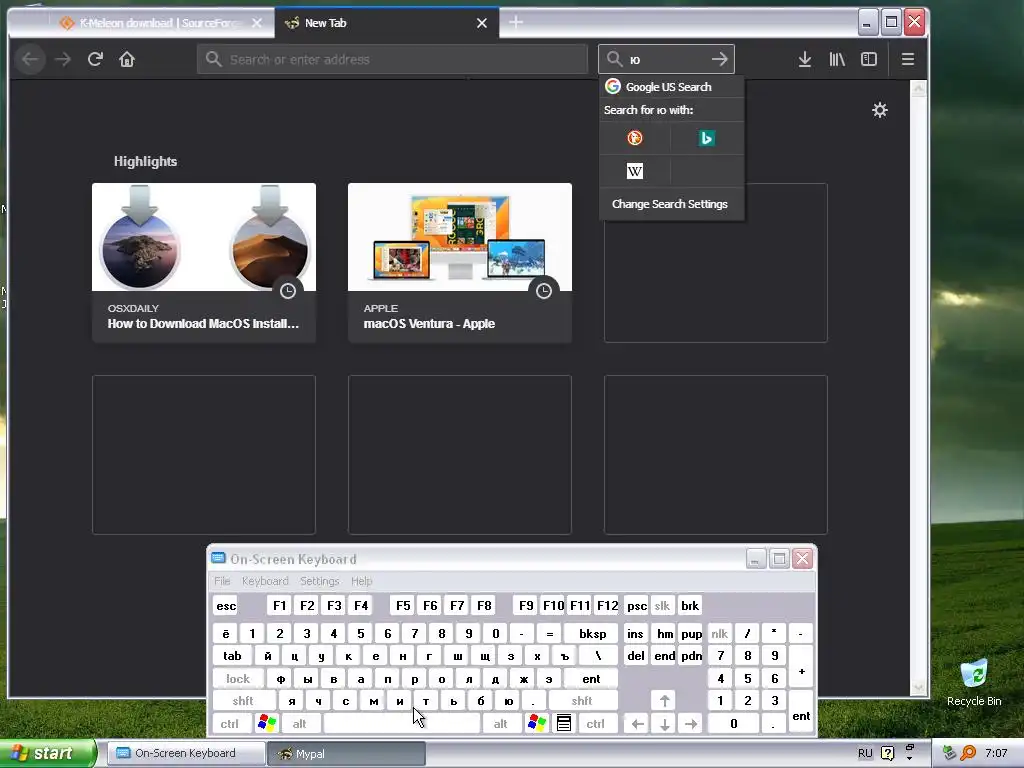This screenshot has width=1024, height=768.
Task: Close the New Tab tab
Action: click(482, 23)
